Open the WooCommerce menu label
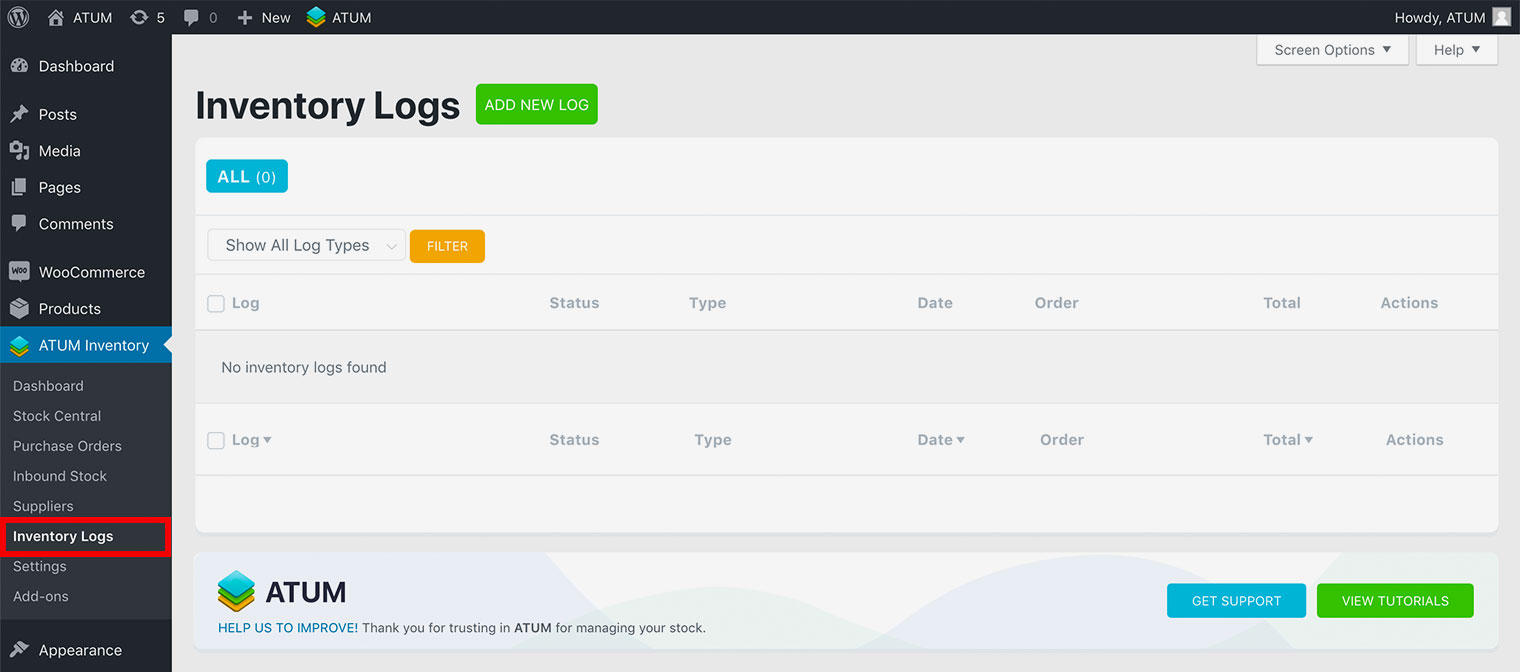This screenshot has height=672, width=1520. point(92,272)
